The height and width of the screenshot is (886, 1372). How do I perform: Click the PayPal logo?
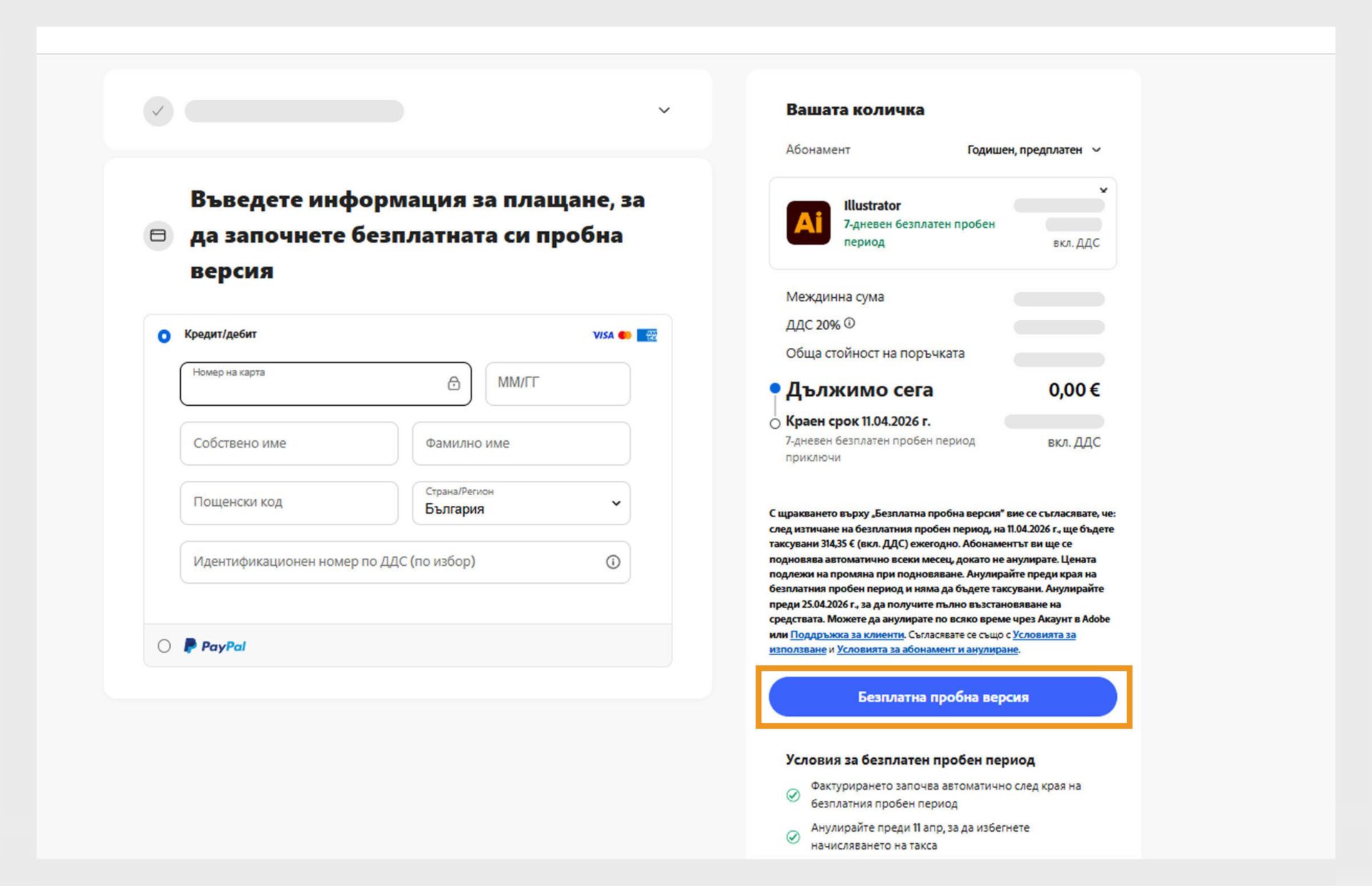[214, 646]
